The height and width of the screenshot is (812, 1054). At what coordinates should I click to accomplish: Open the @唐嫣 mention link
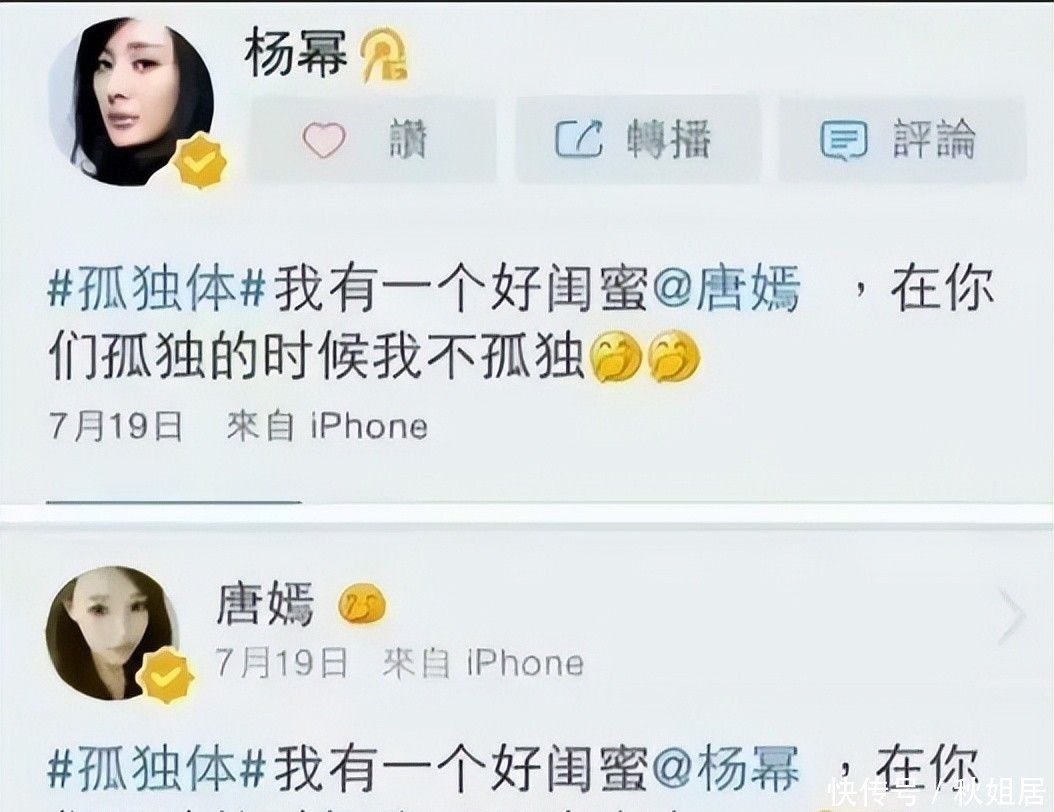727,289
